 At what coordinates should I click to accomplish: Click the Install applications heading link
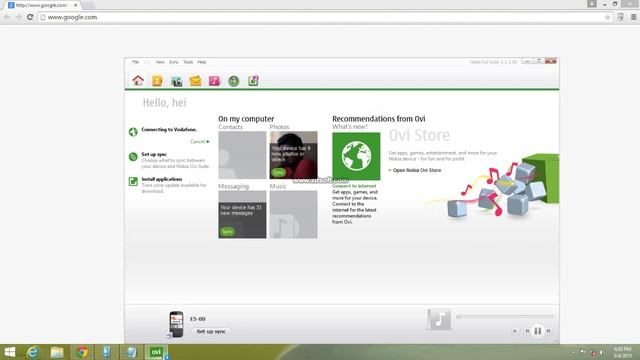(162, 179)
